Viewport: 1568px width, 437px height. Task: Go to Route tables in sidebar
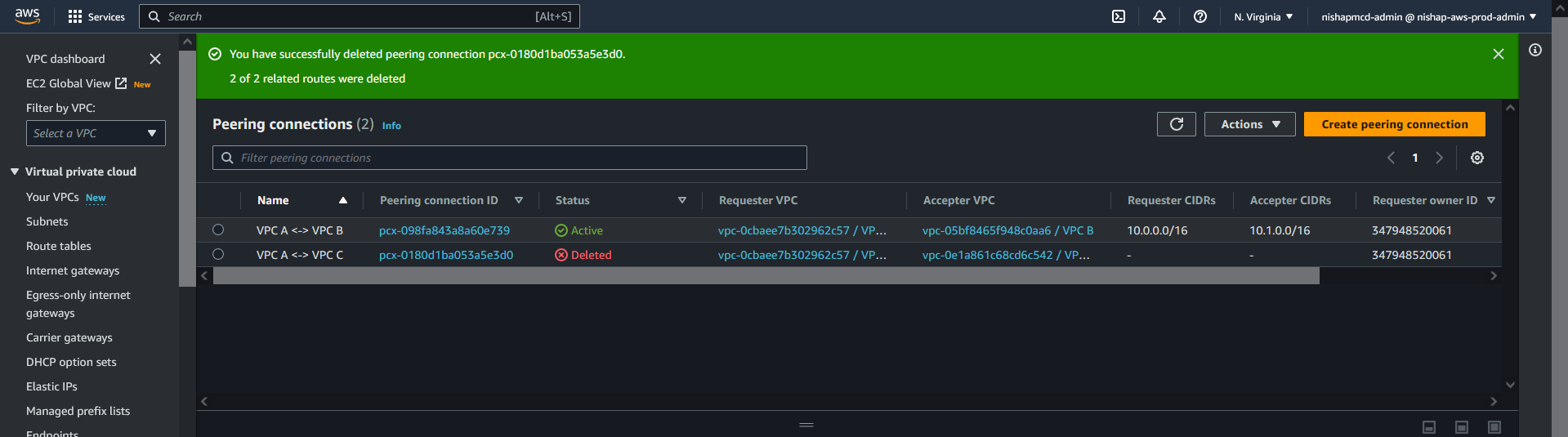[59, 246]
